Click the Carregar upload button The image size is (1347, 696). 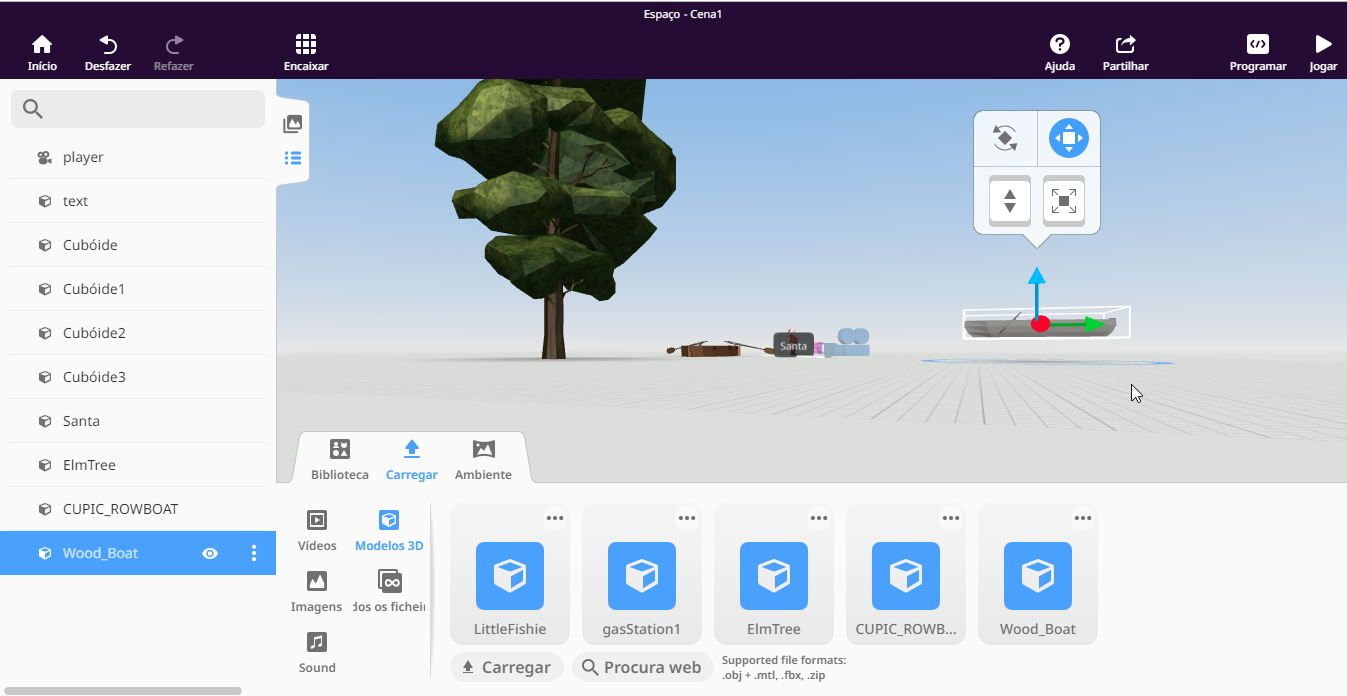tap(507, 667)
